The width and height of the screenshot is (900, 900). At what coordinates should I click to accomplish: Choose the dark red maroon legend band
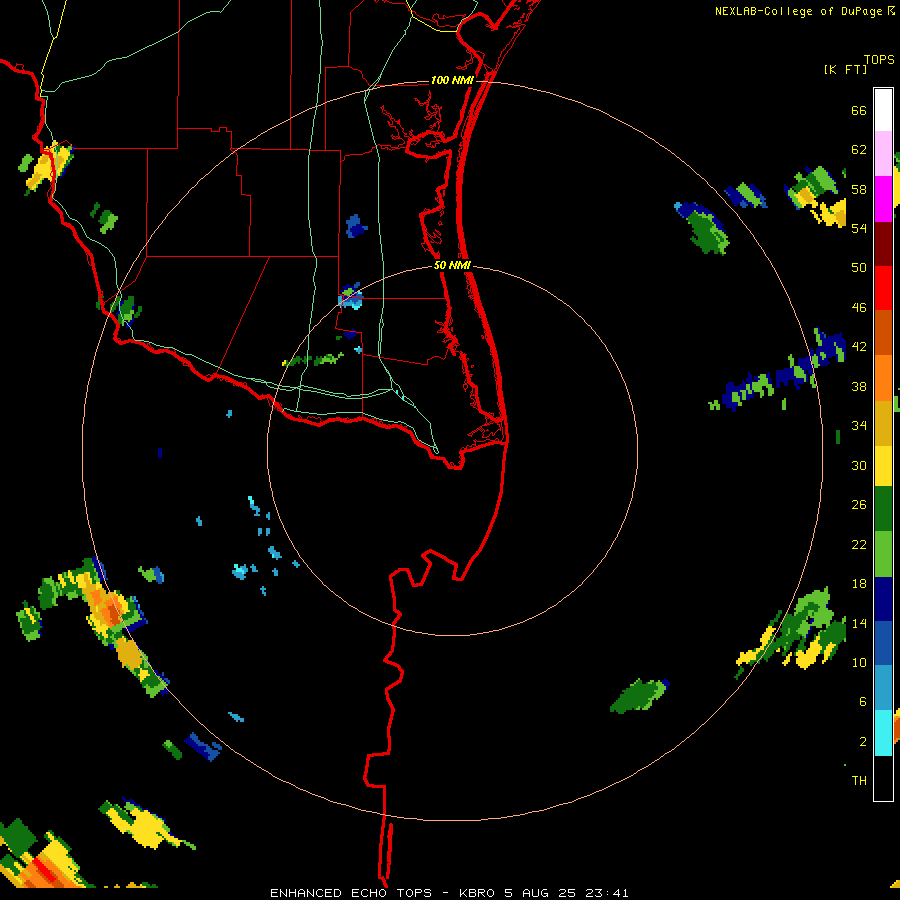[883, 244]
